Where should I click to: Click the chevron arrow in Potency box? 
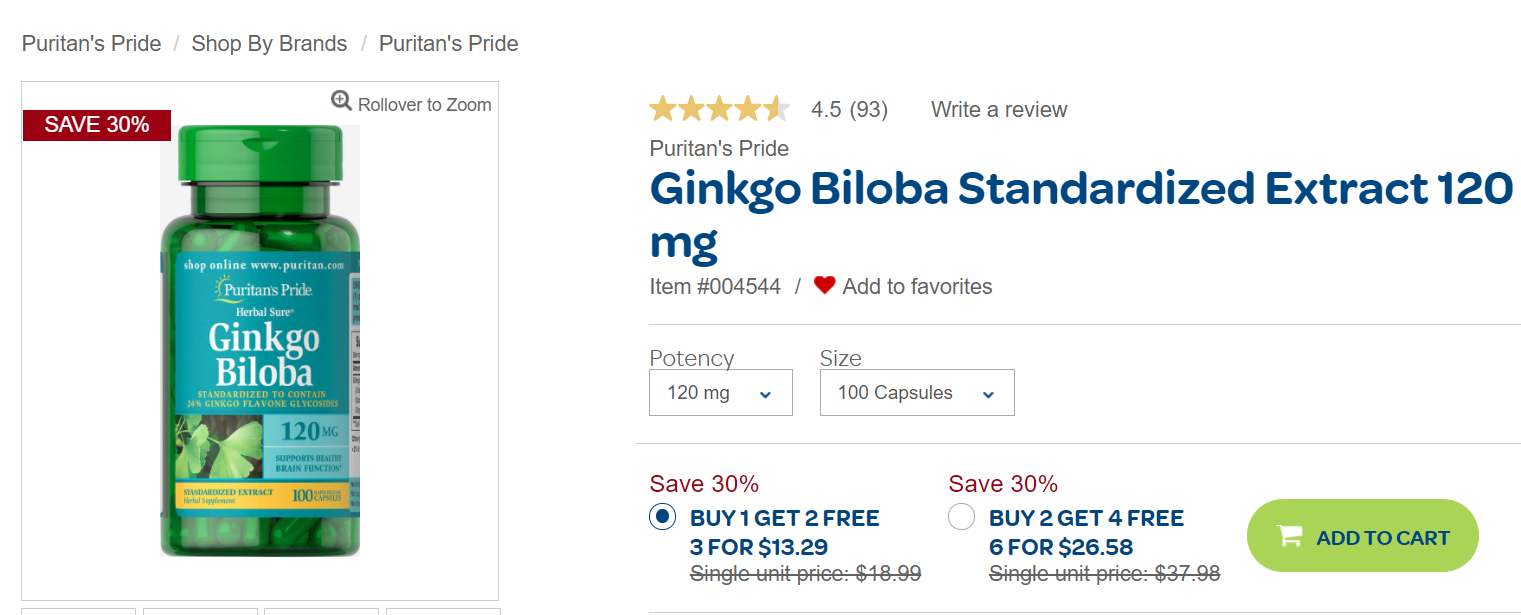pos(766,394)
